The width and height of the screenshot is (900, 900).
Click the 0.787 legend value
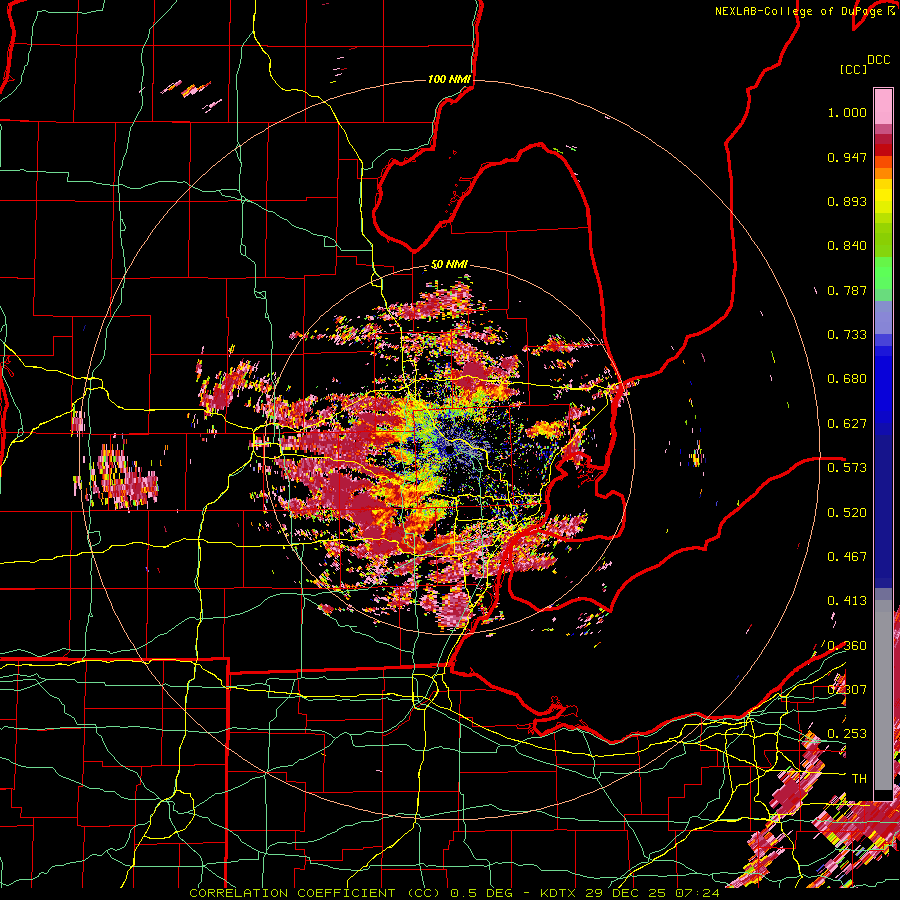click(x=847, y=290)
